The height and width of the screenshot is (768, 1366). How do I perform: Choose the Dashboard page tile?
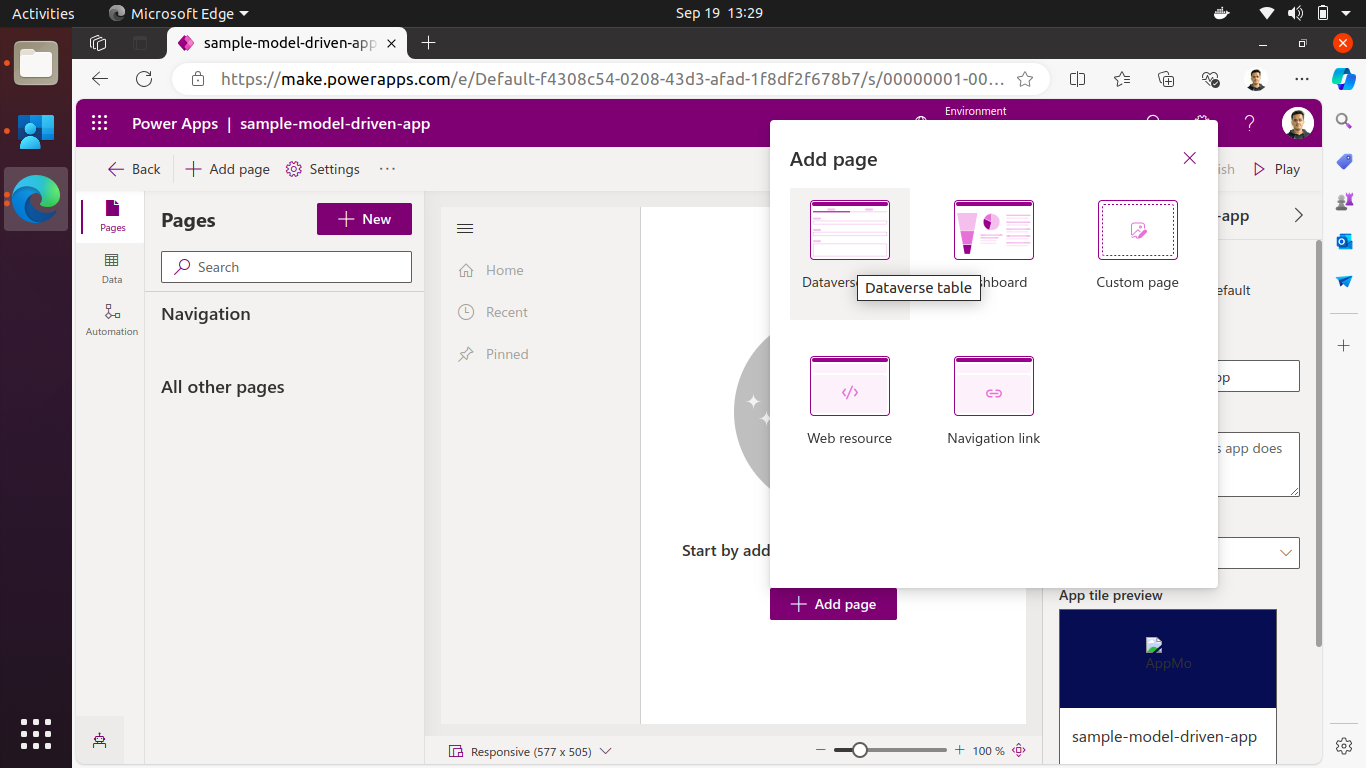pyautogui.click(x=993, y=230)
